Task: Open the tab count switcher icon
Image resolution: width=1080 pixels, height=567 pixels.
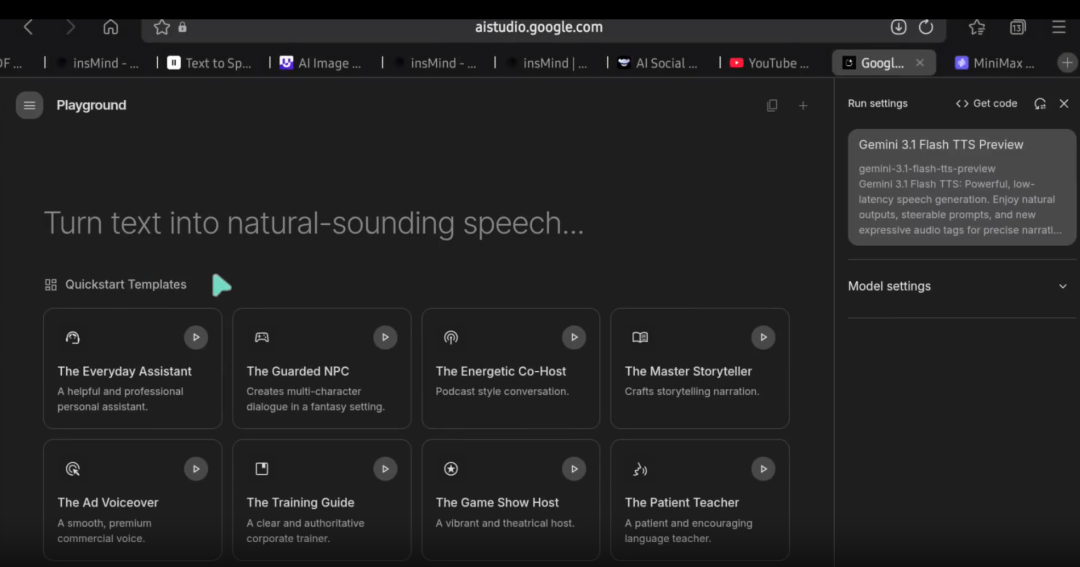Action: (1017, 27)
